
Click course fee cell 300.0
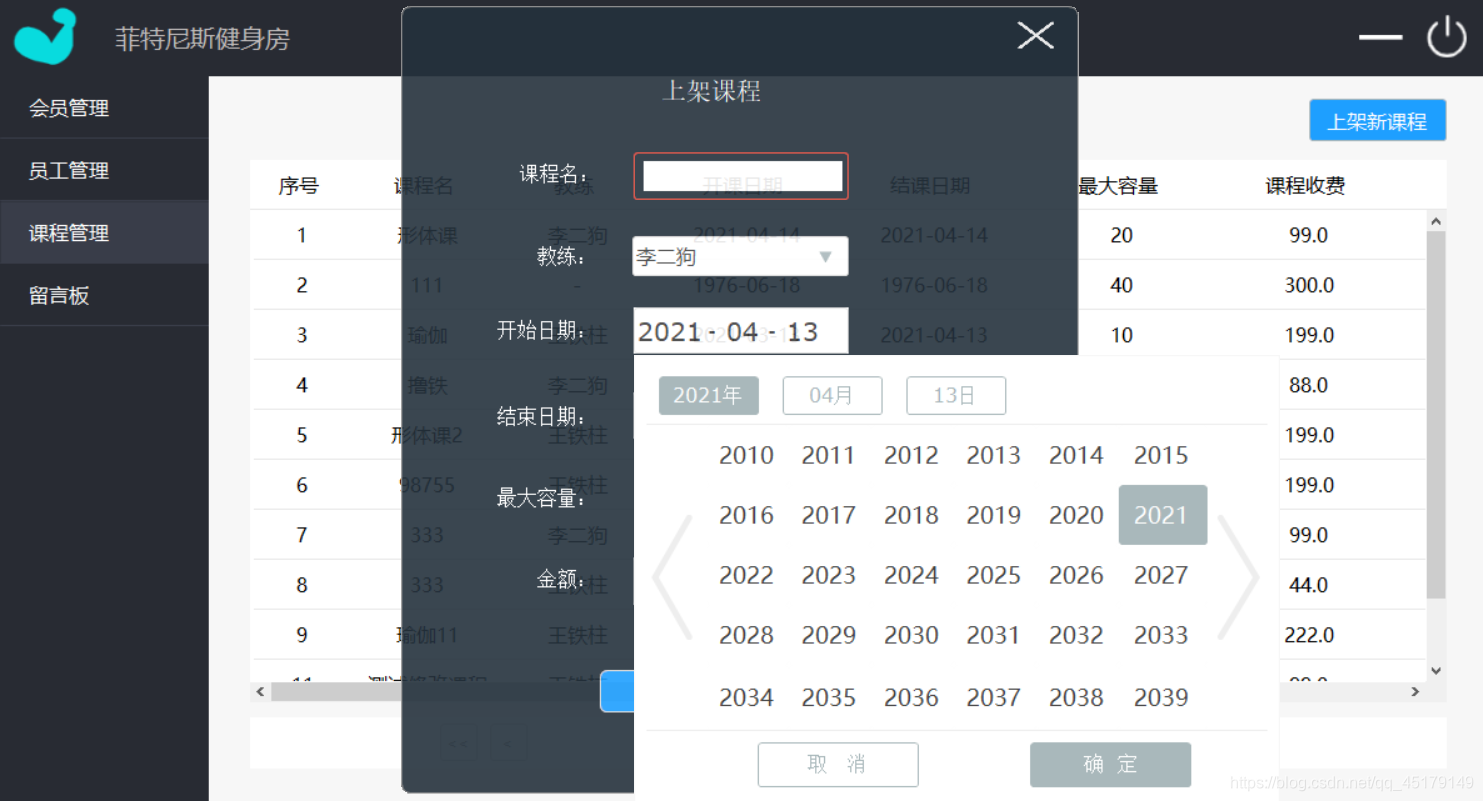point(1309,285)
